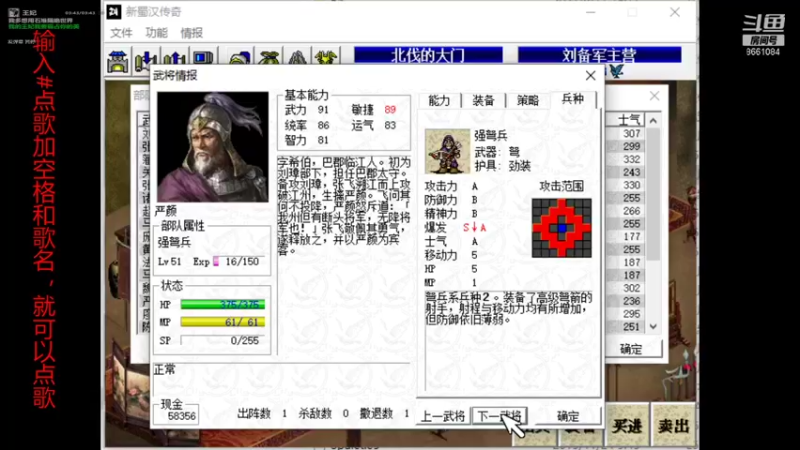
Task: Click the 武器: 弩 line
Action: coord(497,152)
